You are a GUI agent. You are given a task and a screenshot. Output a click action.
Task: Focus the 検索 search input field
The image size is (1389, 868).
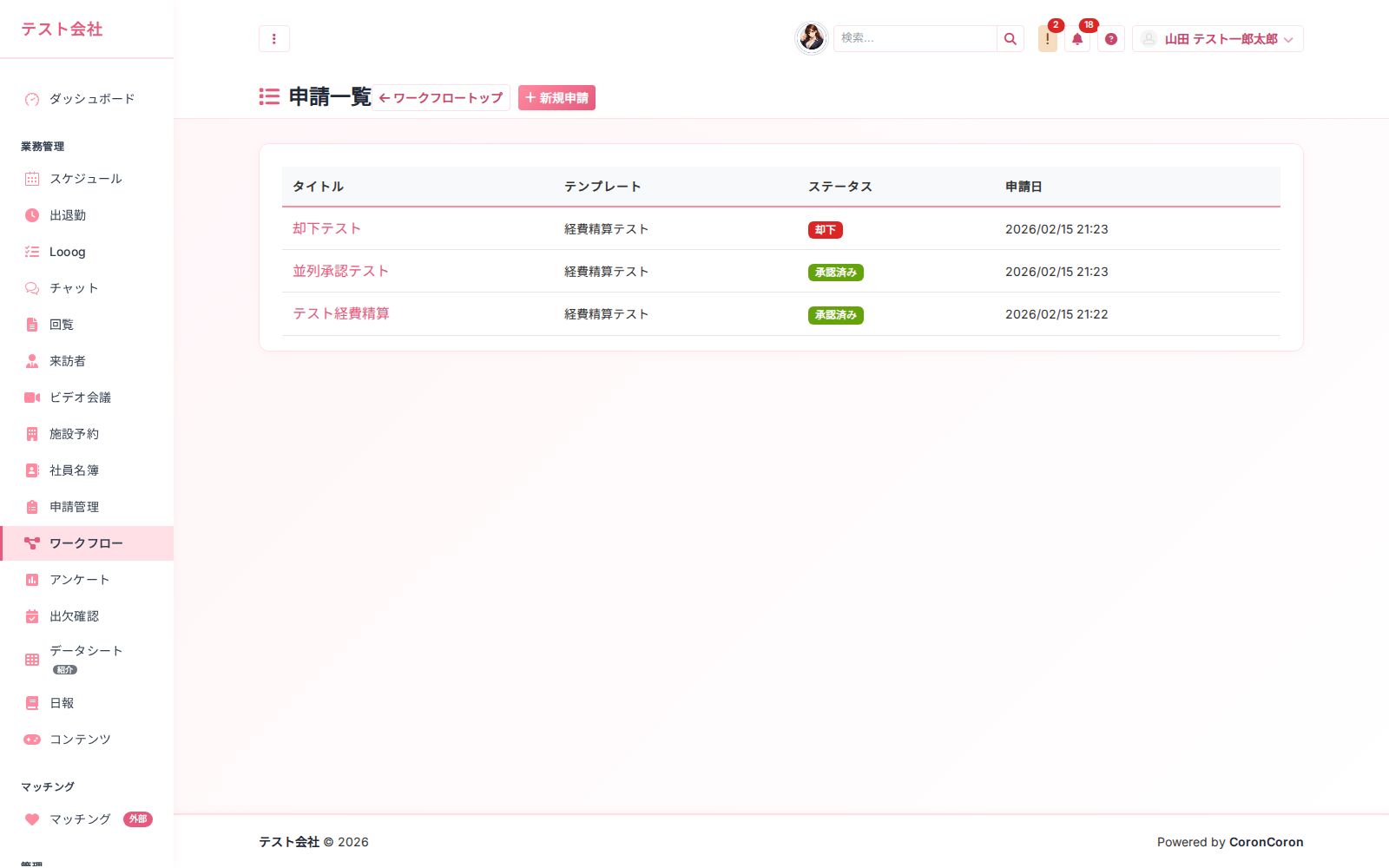[915, 39]
